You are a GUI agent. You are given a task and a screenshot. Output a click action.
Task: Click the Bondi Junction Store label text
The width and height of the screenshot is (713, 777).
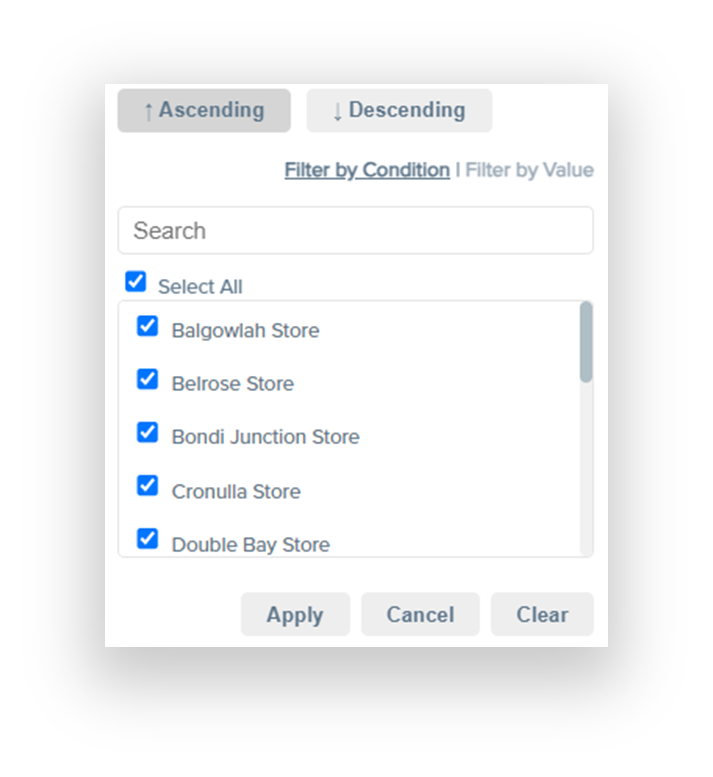[x=265, y=437]
